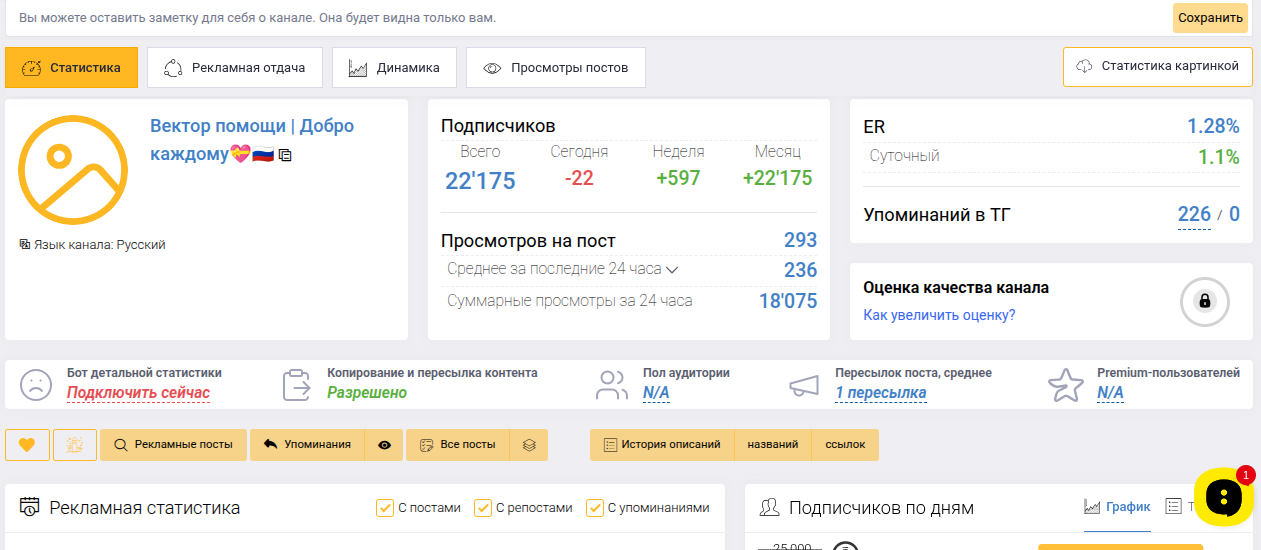Open the Рекламная отдача tab
Screen dimensions: 1261x550
point(235,68)
